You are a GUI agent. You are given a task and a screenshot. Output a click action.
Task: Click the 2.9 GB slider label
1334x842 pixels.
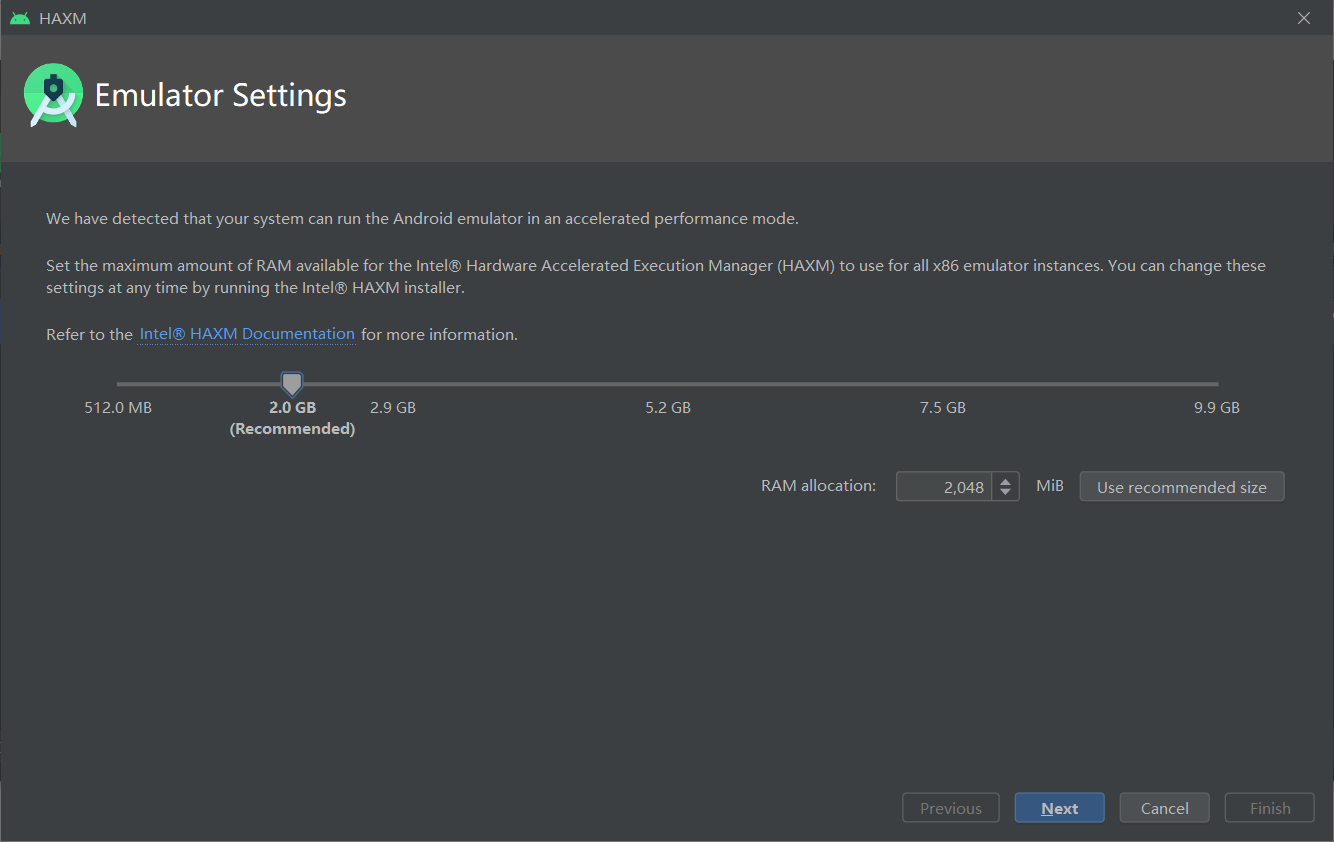(393, 407)
